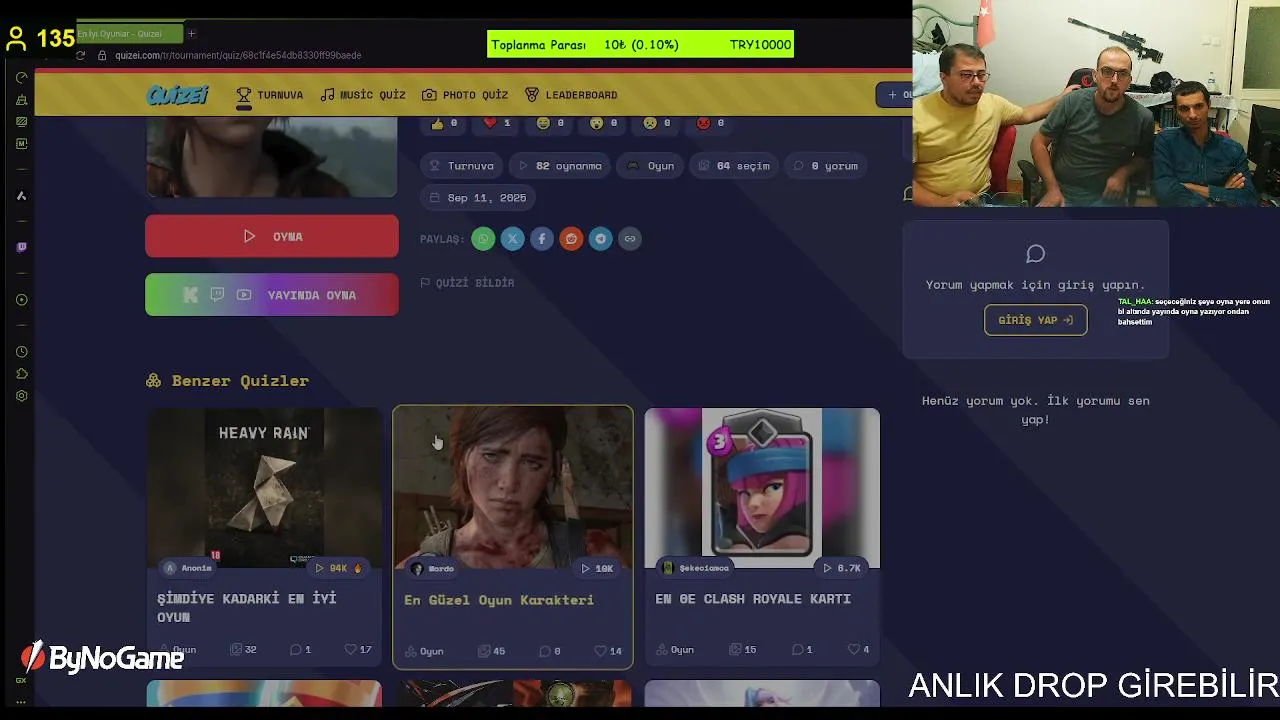This screenshot has width=1280, height=720.
Task: React with the laughing face emoji
Action: point(550,123)
